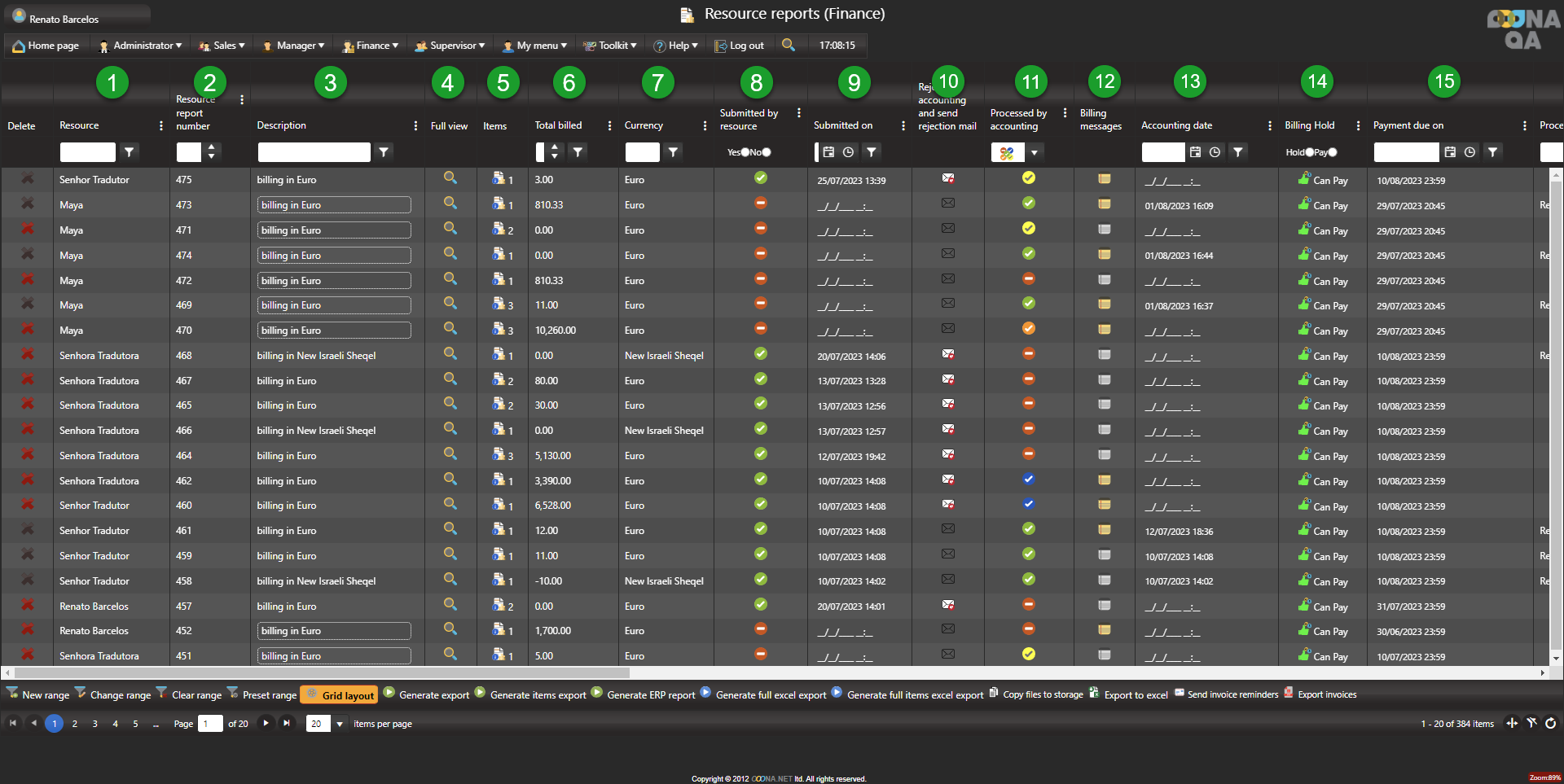This screenshot has width=1564, height=784.
Task: Expand the items per page dropdown
Action: (x=340, y=724)
